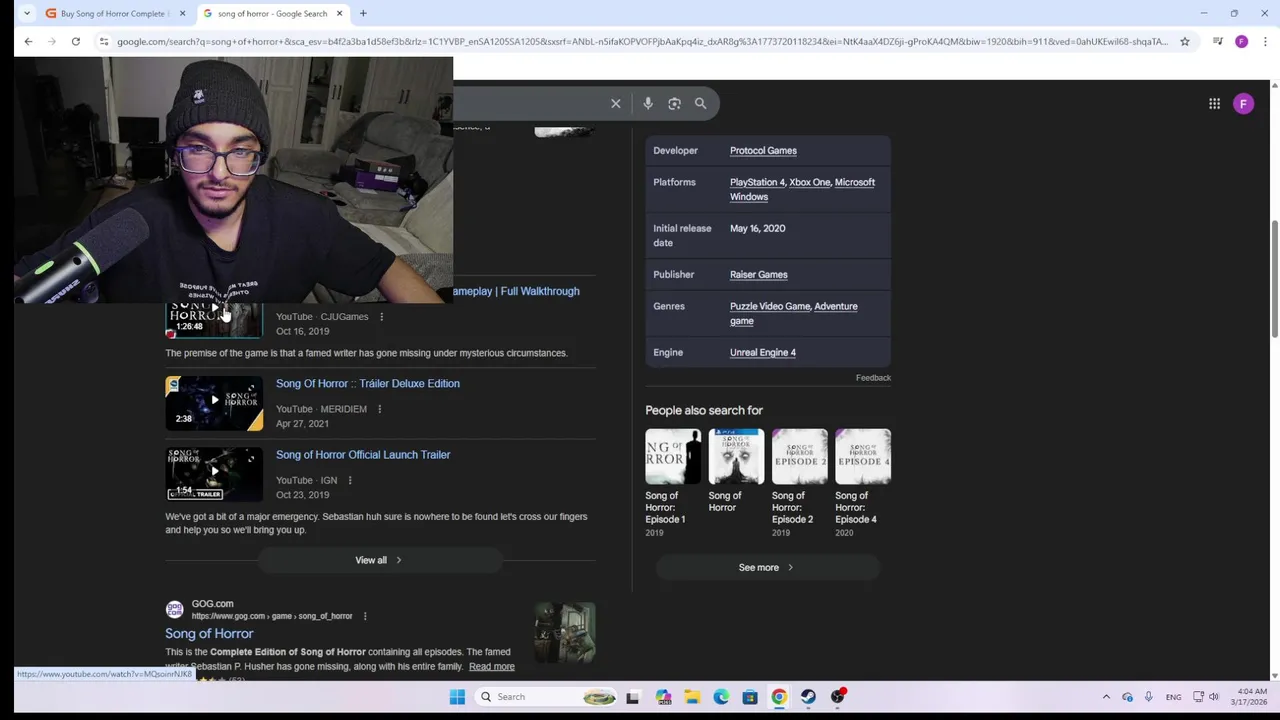Open Chrome profile avatar in toolbar
The height and width of the screenshot is (720, 1280).
point(1242,41)
